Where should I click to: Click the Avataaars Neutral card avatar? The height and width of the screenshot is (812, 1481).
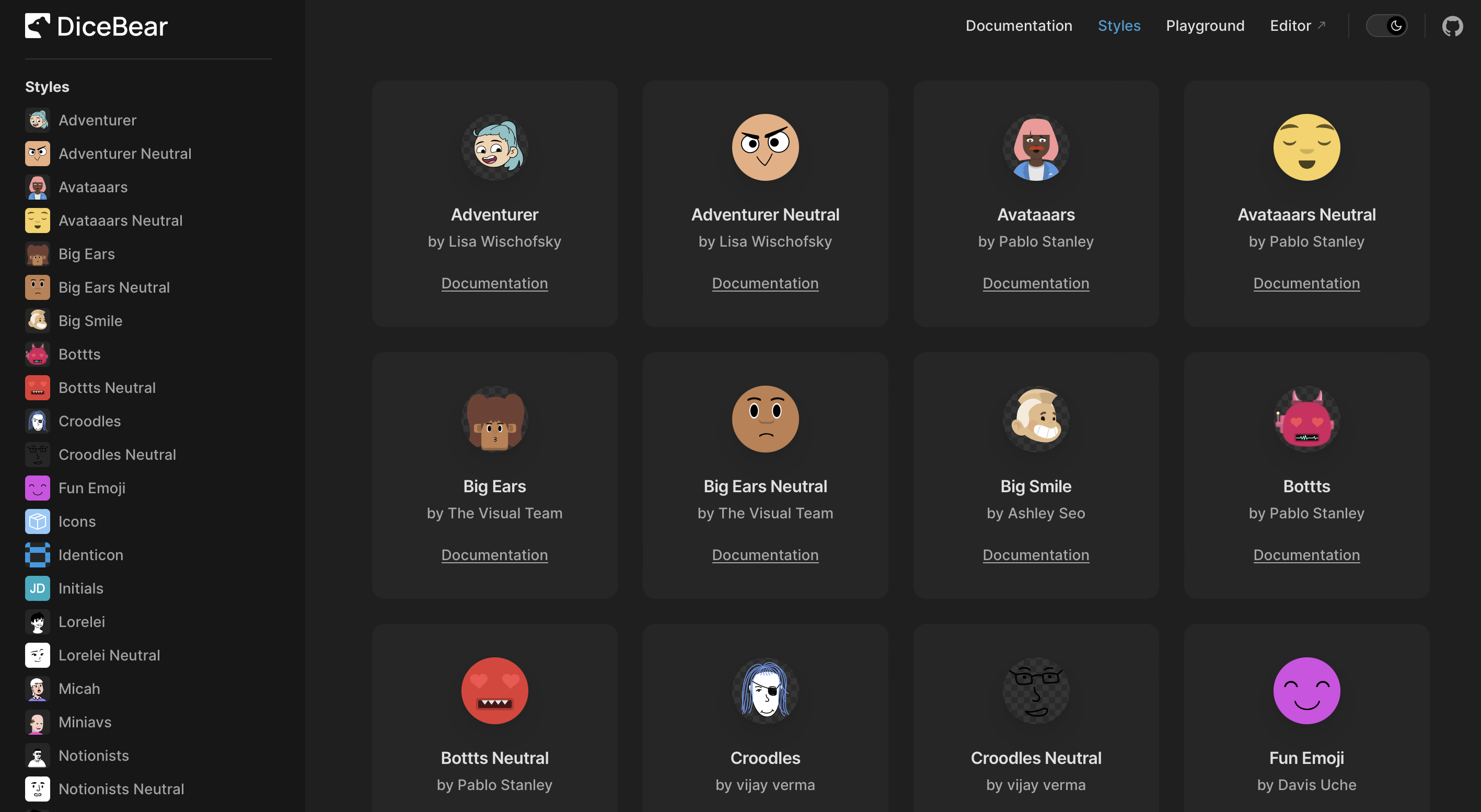point(1306,147)
